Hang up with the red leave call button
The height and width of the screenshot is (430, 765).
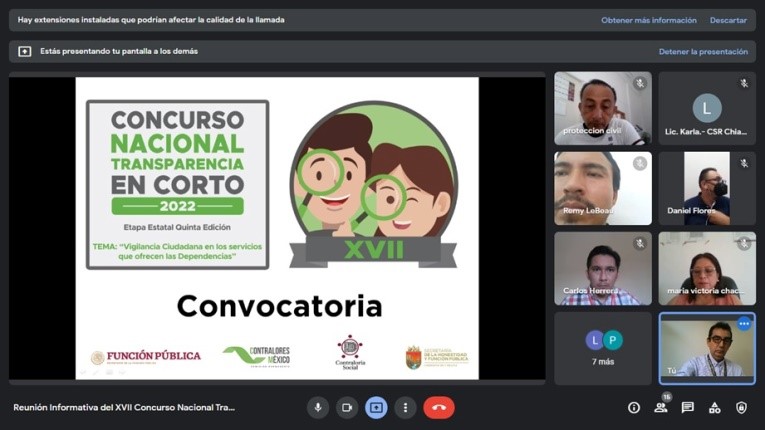coord(439,408)
